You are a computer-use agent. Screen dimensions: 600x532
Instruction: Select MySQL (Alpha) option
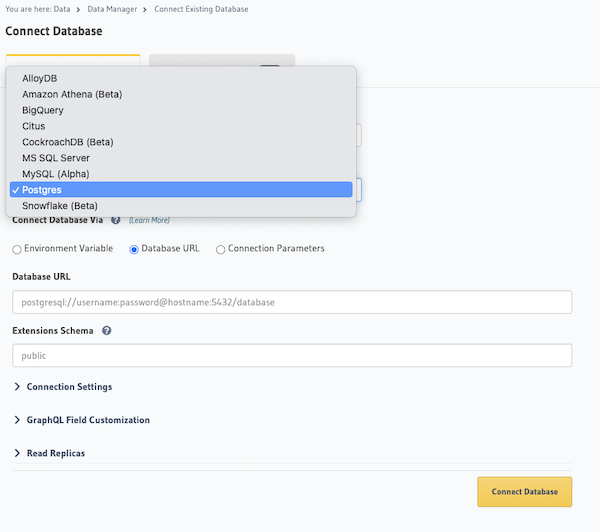coord(181,174)
